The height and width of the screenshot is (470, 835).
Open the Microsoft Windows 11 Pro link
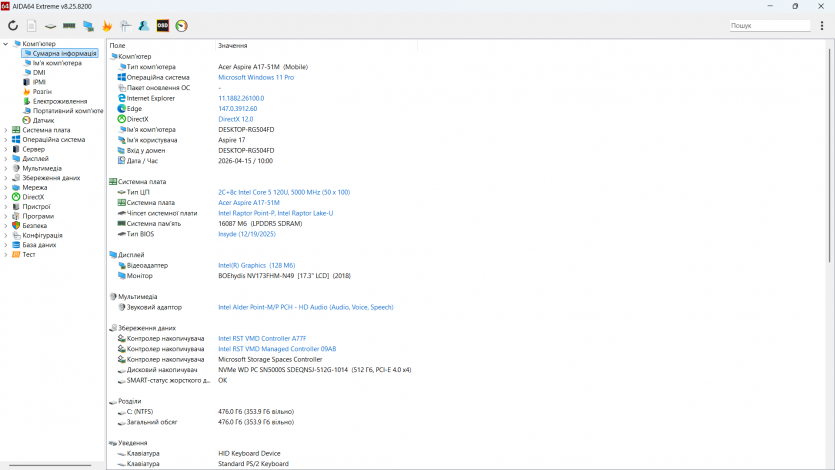tap(255, 77)
